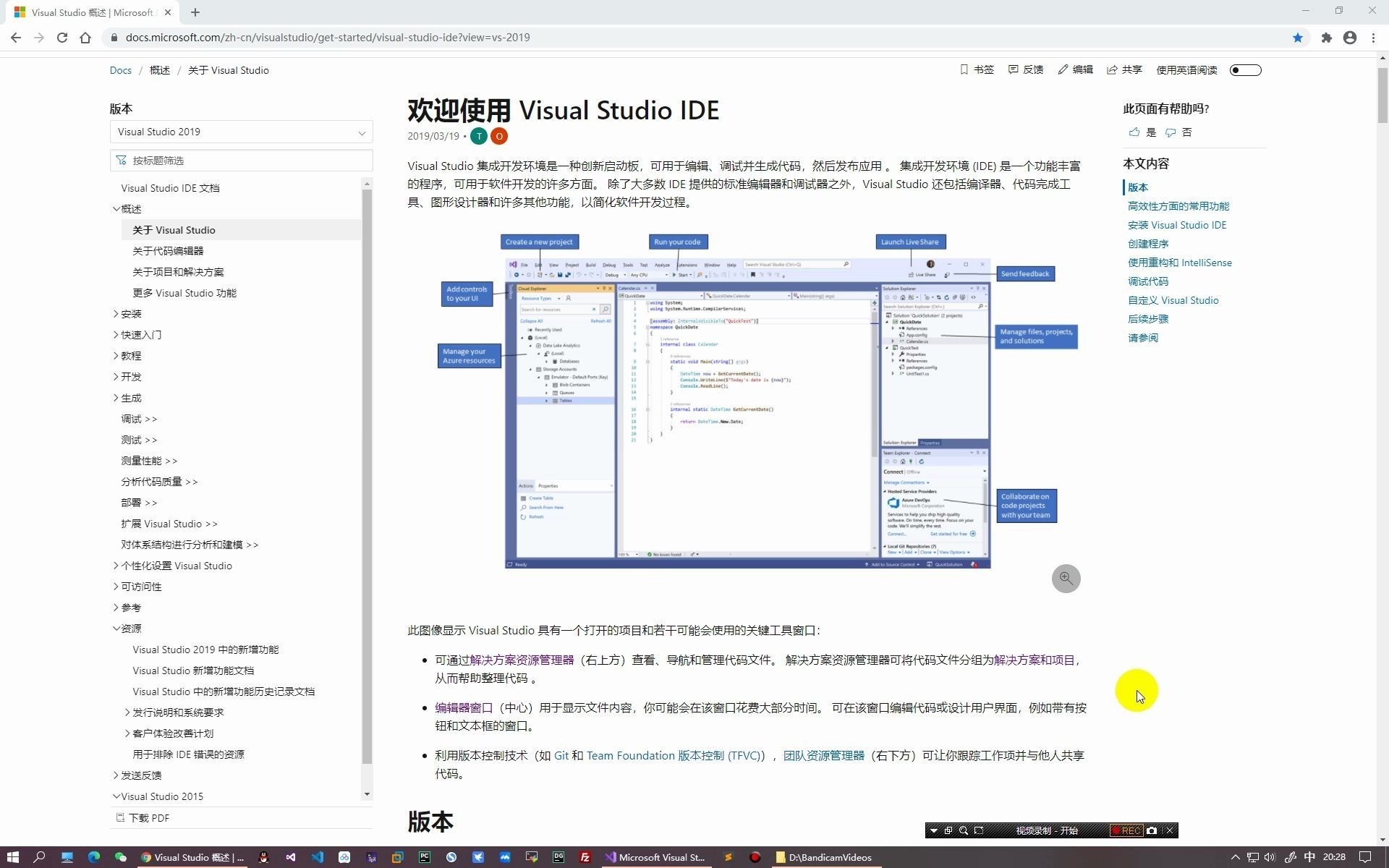Follow the 解决方案资源管理器 link in the text

[519, 660]
